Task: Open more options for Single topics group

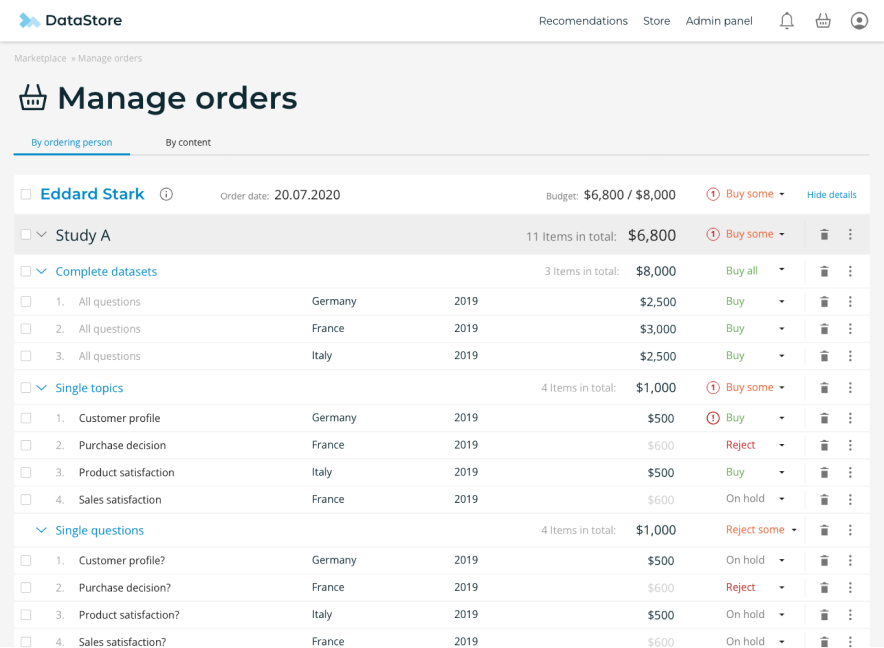Action: pyautogui.click(x=850, y=387)
